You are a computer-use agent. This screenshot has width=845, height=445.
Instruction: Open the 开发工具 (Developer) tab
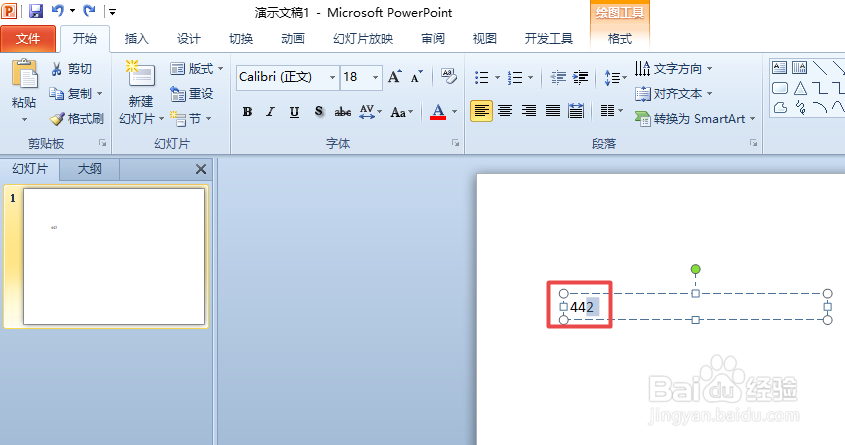pyautogui.click(x=549, y=39)
